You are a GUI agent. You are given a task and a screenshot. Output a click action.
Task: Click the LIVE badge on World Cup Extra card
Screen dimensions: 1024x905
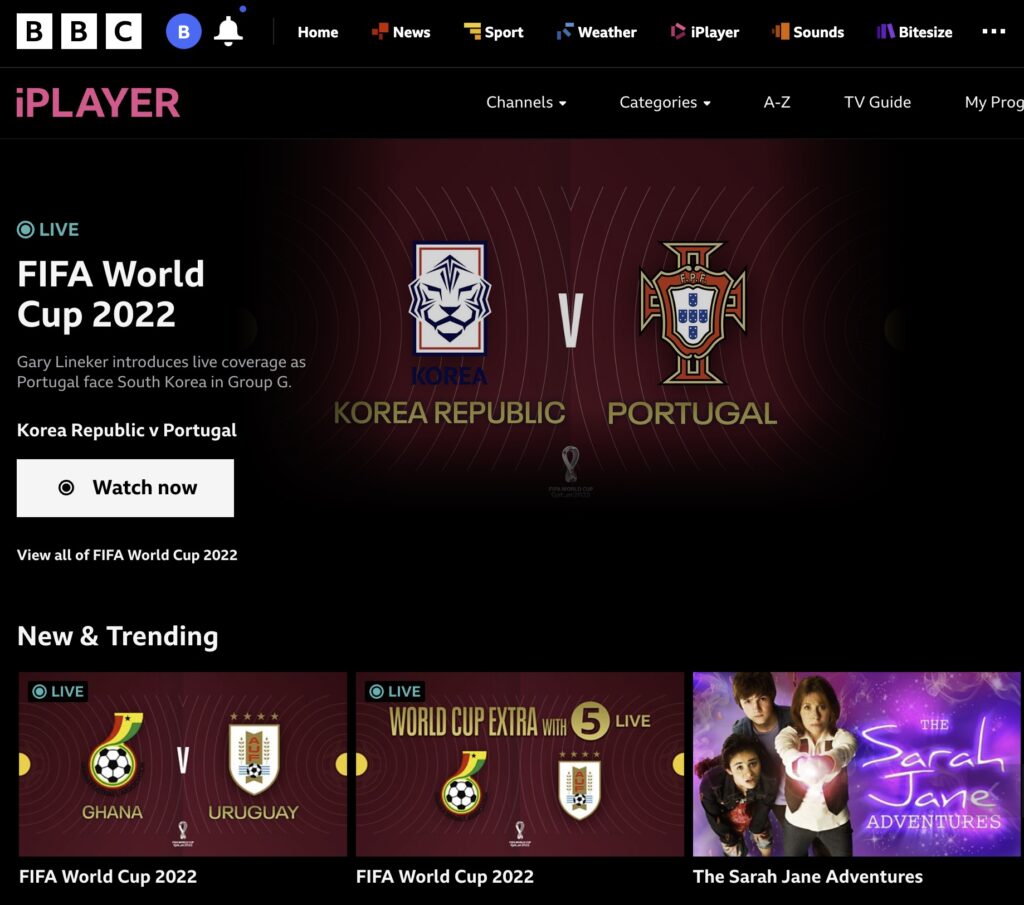tap(395, 691)
